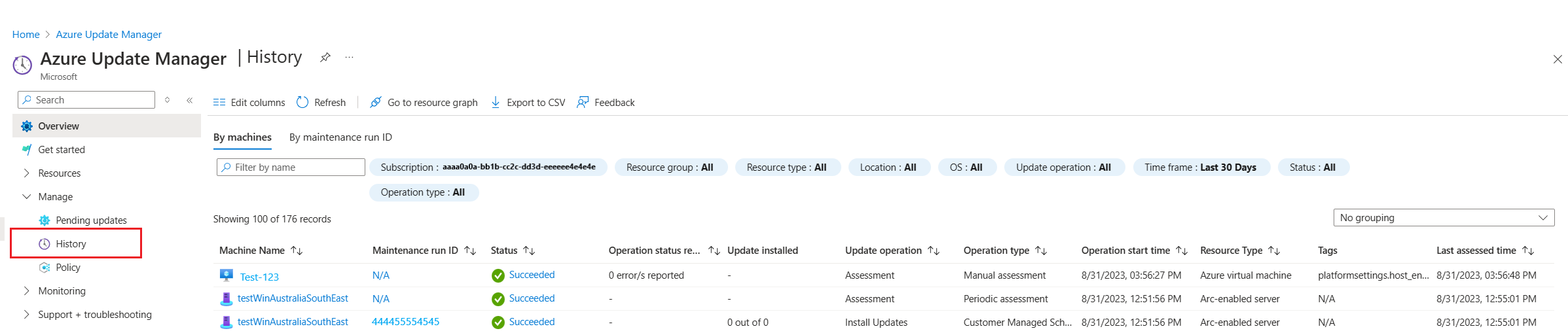This screenshot has height=333, width=1568.
Task: Click the Export to CSV download icon
Action: (496, 102)
